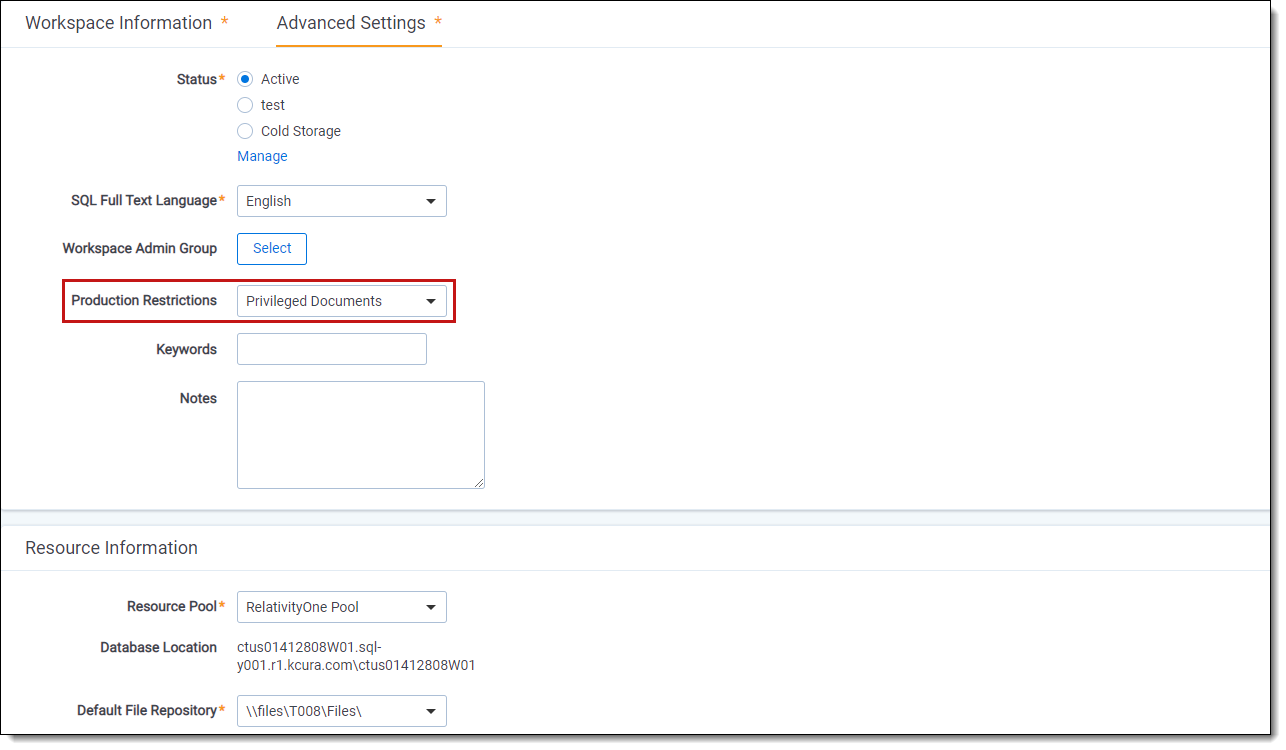Select Cold Storage status
The image size is (1286, 750).
click(x=245, y=131)
